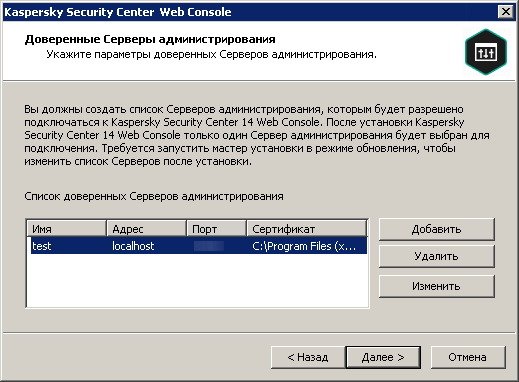Click the Доверенные Серверы администрирования heading

pyautogui.click(x=150, y=39)
